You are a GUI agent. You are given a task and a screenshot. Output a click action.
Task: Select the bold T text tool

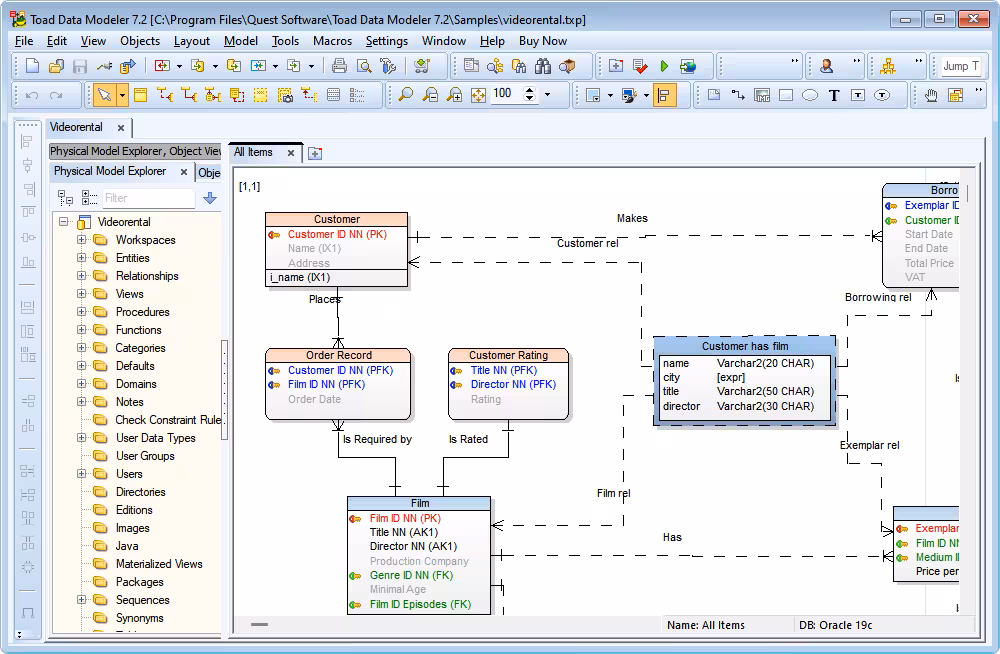point(834,96)
